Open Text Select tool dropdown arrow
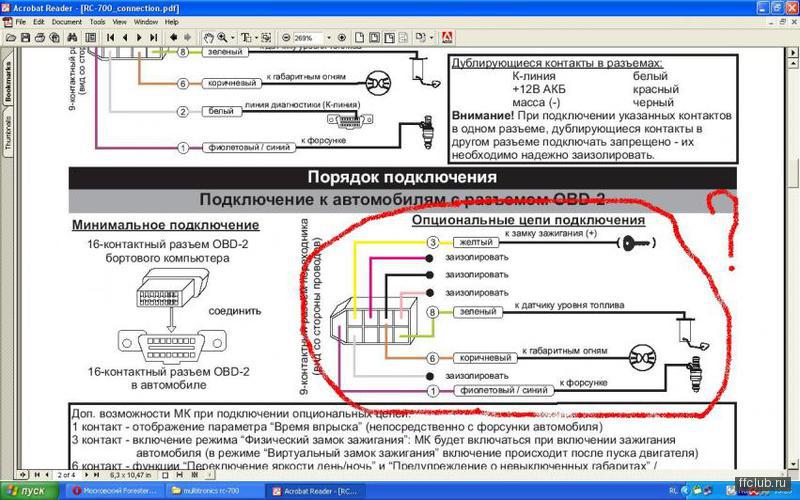This screenshot has width=800, height=500. click(256, 38)
